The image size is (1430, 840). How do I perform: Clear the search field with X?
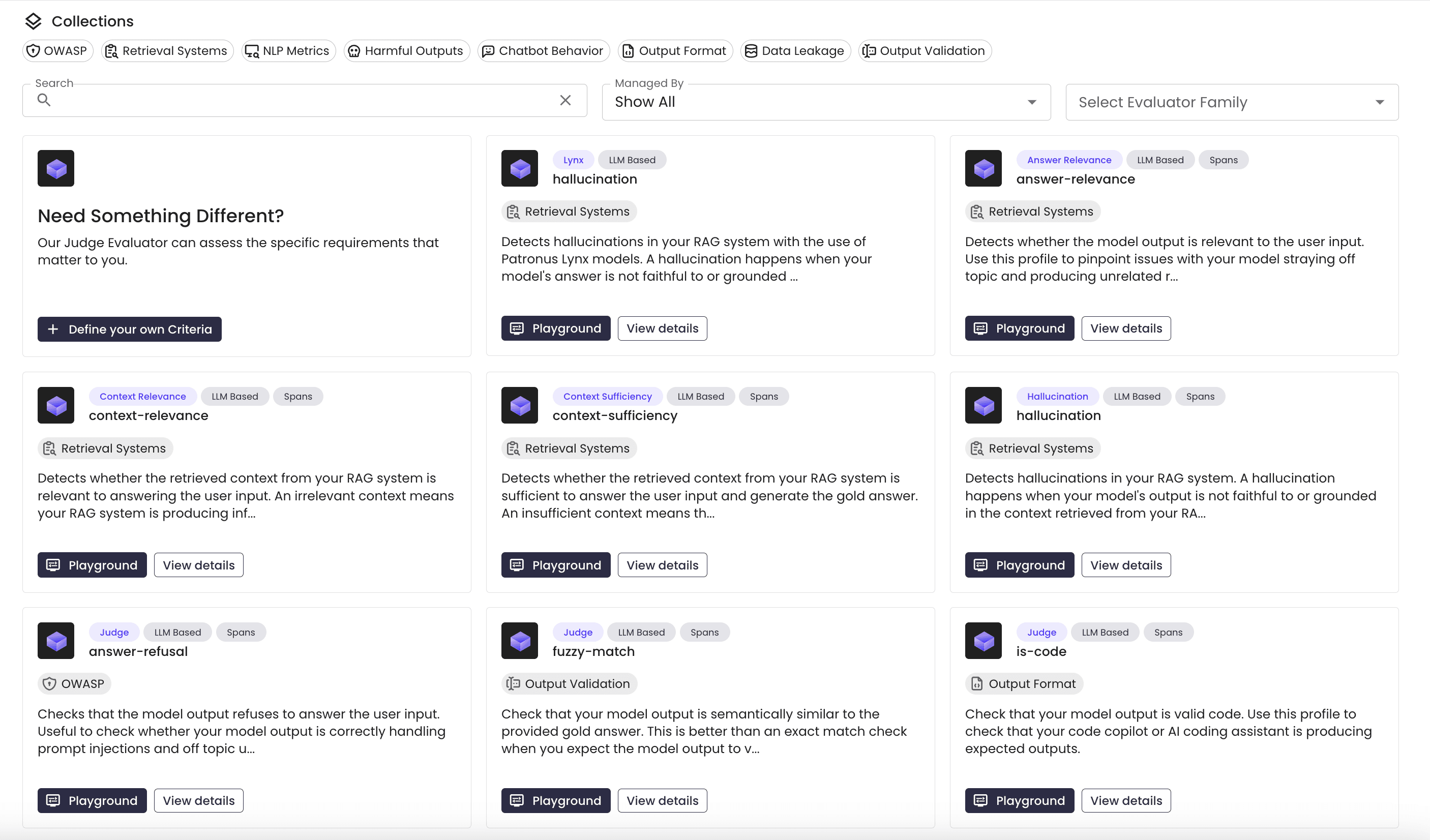(565, 101)
